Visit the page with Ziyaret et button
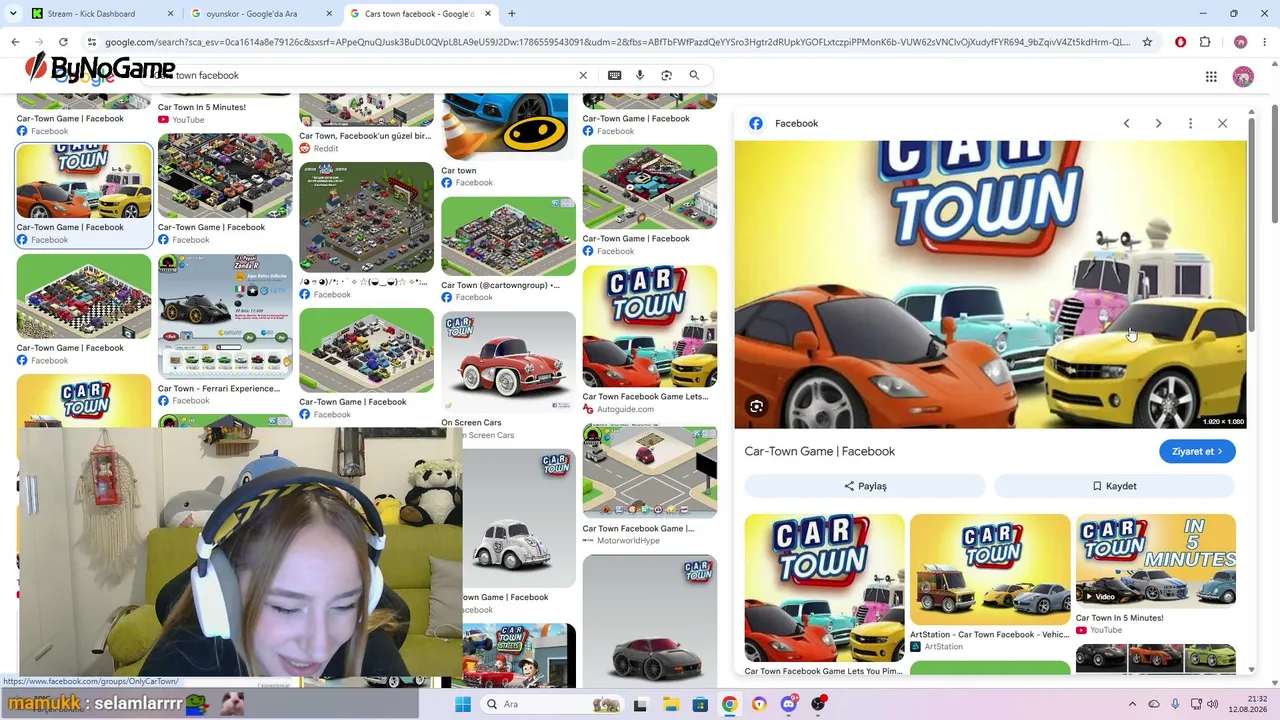The image size is (1280, 720). (1197, 451)
